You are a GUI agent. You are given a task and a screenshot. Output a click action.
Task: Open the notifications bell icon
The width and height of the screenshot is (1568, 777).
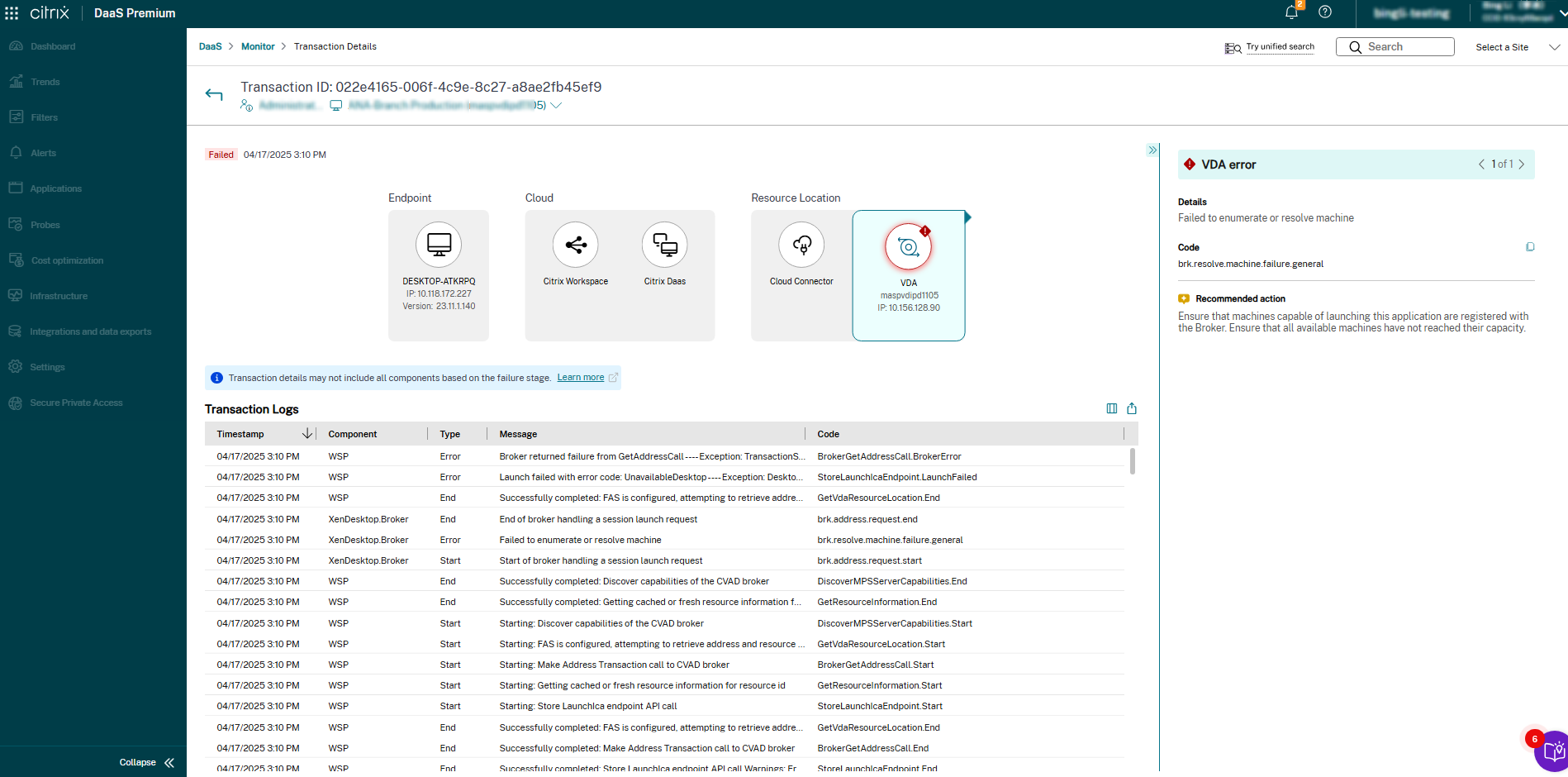coord(1291,12)
